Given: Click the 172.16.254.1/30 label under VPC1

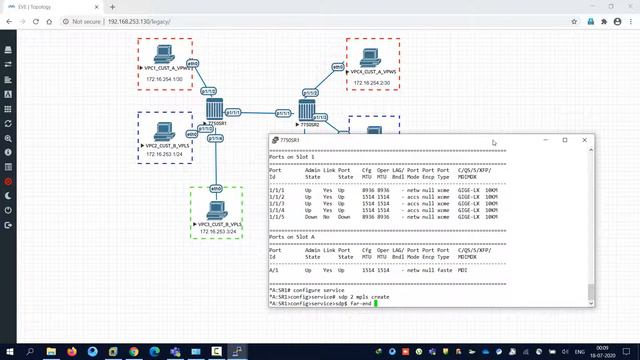Looking at the screenshot, I should click(x=164, y=79).
